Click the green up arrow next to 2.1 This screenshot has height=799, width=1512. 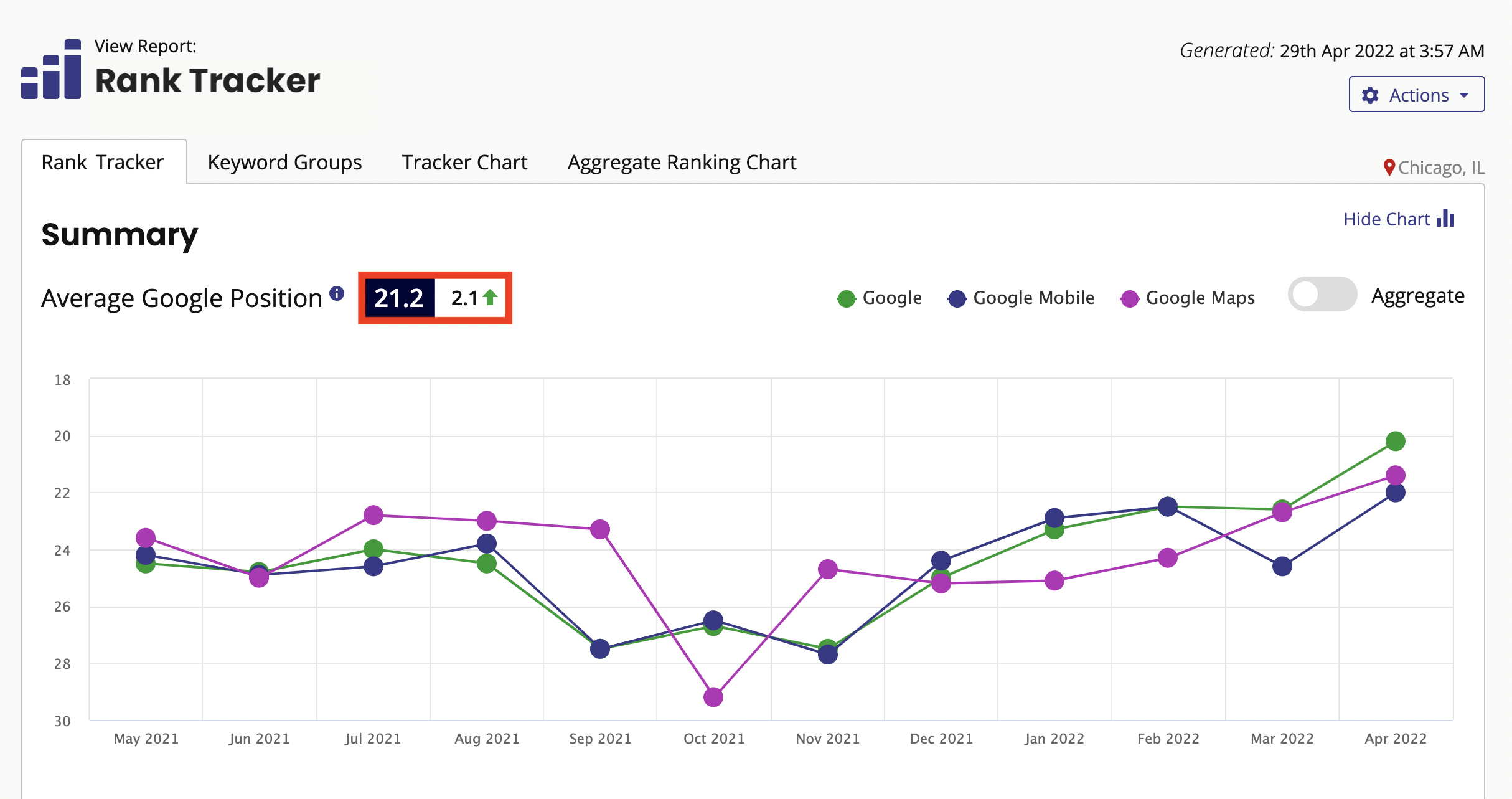pyautogui.click(x=491, y=298)
